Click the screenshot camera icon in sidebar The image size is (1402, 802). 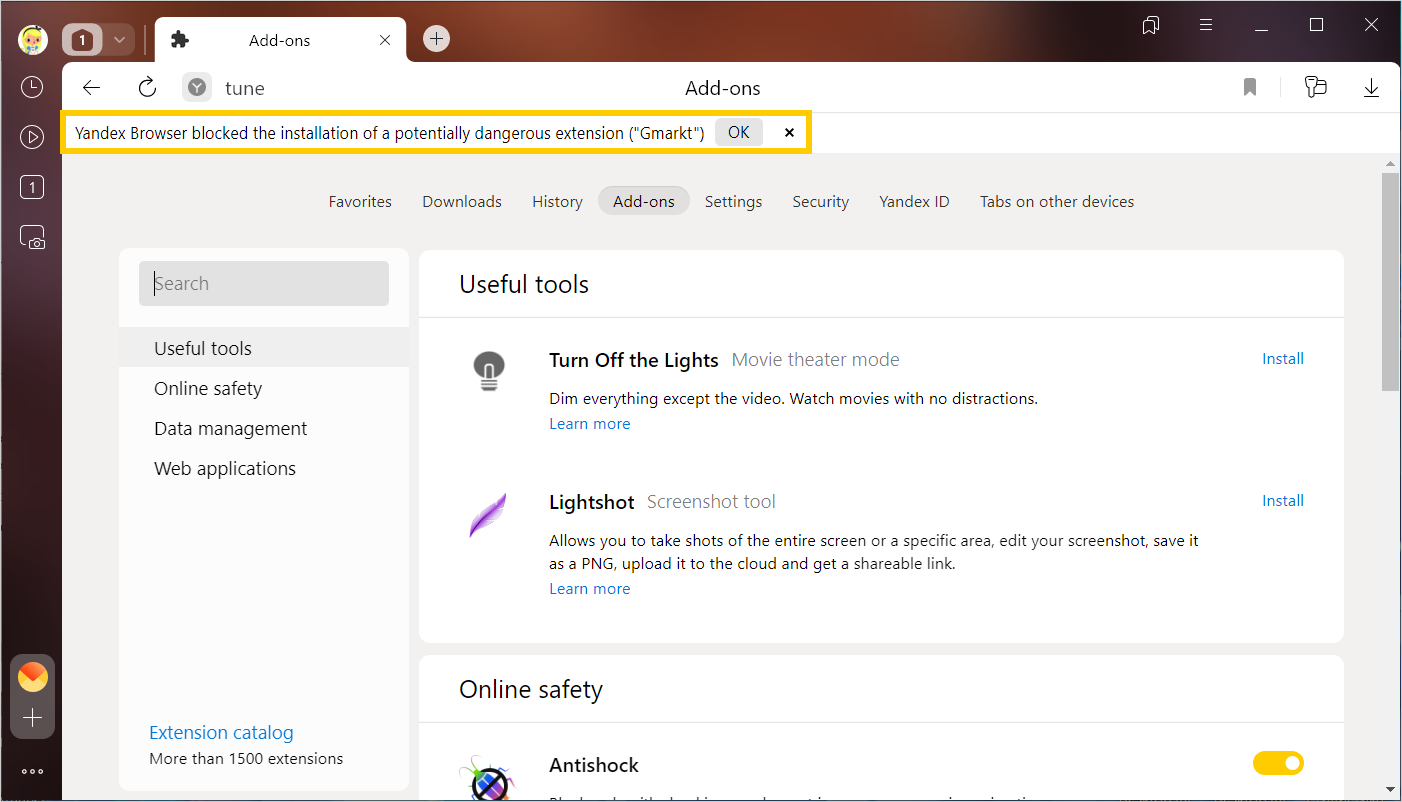(x=32, y=237)
